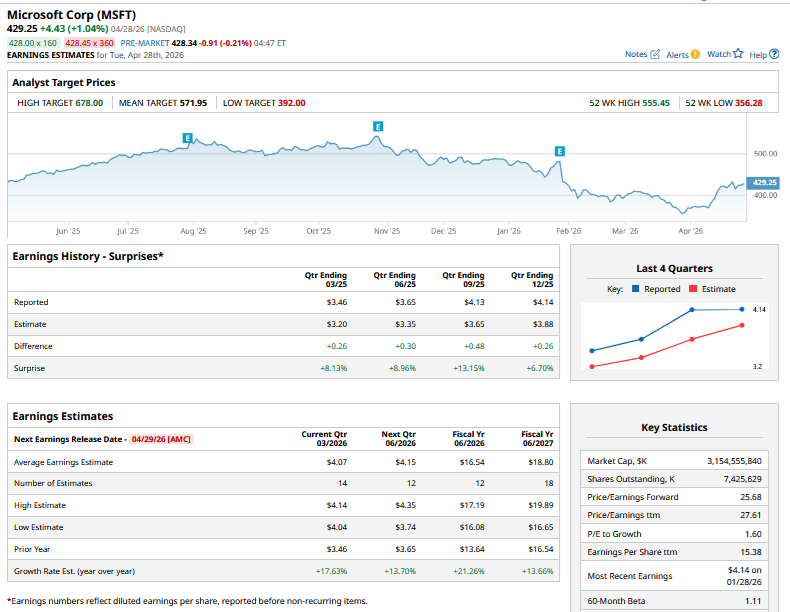Click the 04/29/26 [AMC] earnings release date
The image size is (790, 612).
(161, 439)
